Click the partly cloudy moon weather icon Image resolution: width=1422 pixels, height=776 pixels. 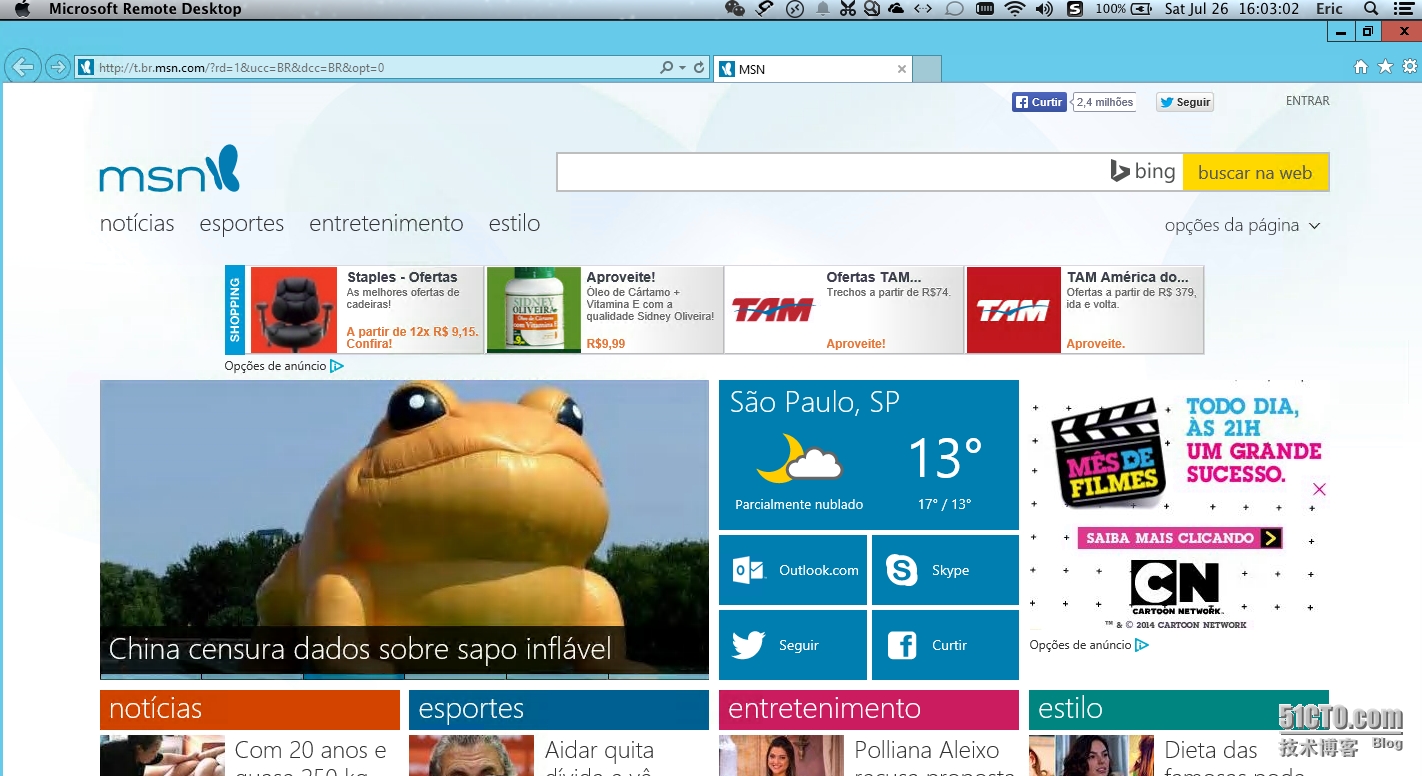798,458
